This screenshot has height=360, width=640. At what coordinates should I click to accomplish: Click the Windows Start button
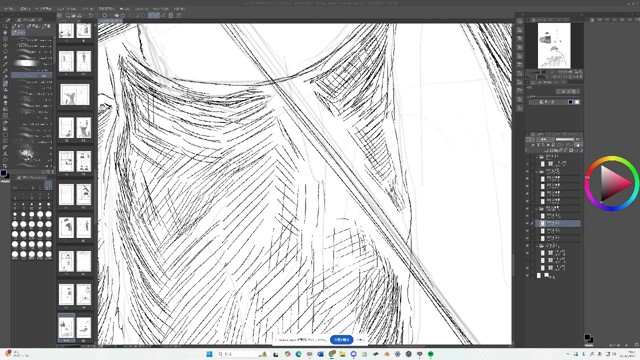point(209,354)
